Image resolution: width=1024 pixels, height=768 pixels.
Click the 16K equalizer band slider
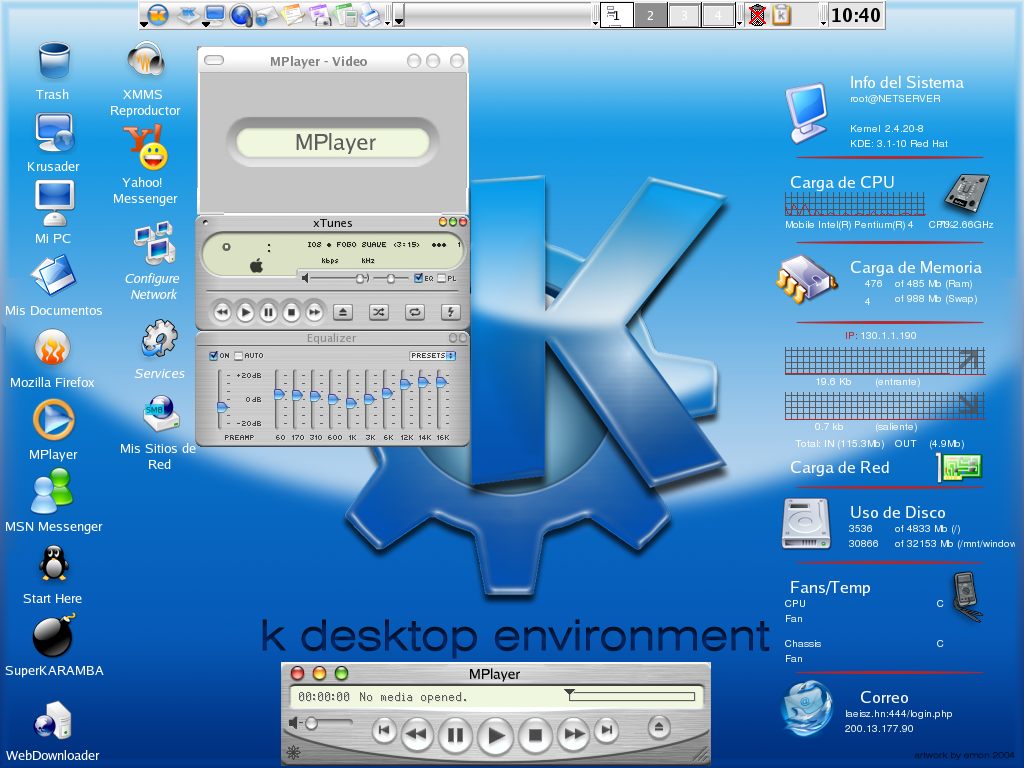(441, 399)
